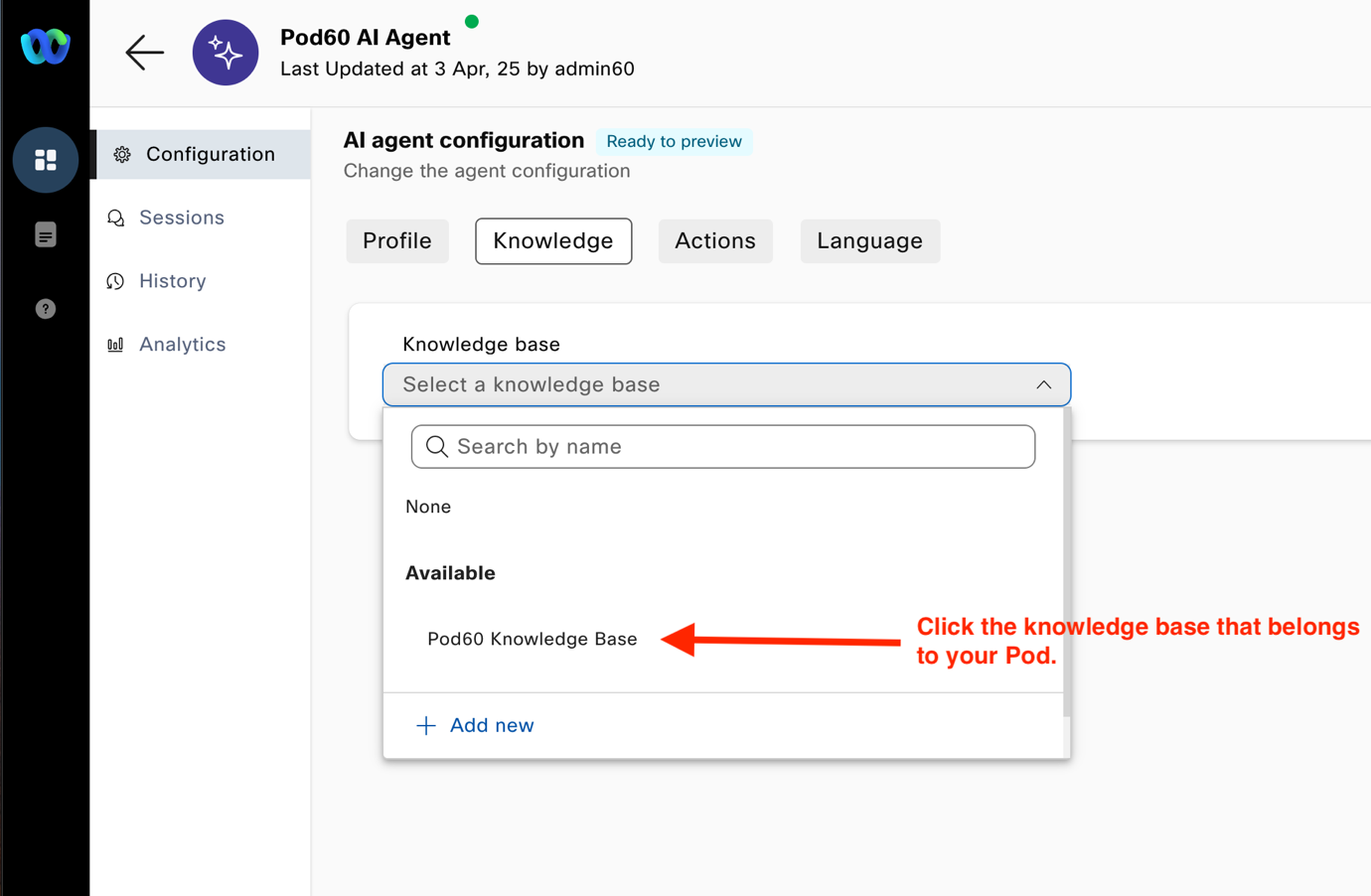Switch to the Profile tab

pos(397,241)
